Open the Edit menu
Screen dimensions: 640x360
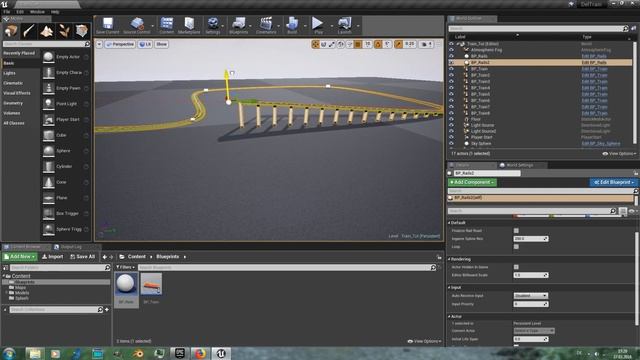[20, 12]
